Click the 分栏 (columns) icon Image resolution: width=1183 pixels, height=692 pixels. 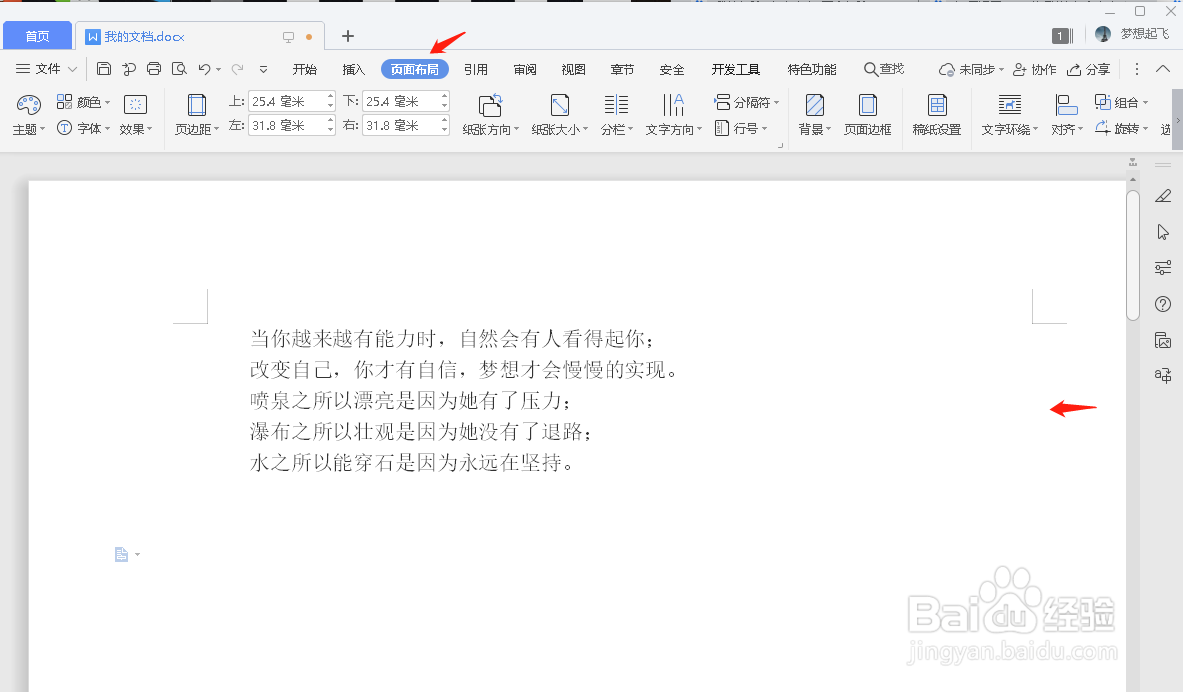[x=615, y=112]
